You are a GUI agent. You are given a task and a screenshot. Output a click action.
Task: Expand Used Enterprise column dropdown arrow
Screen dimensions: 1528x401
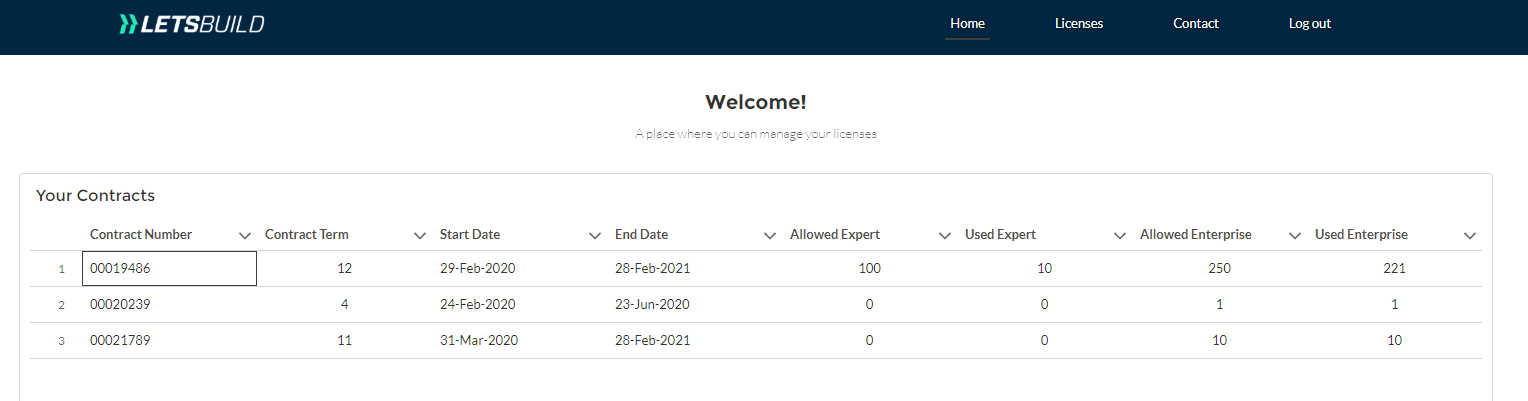(1470, 235)
